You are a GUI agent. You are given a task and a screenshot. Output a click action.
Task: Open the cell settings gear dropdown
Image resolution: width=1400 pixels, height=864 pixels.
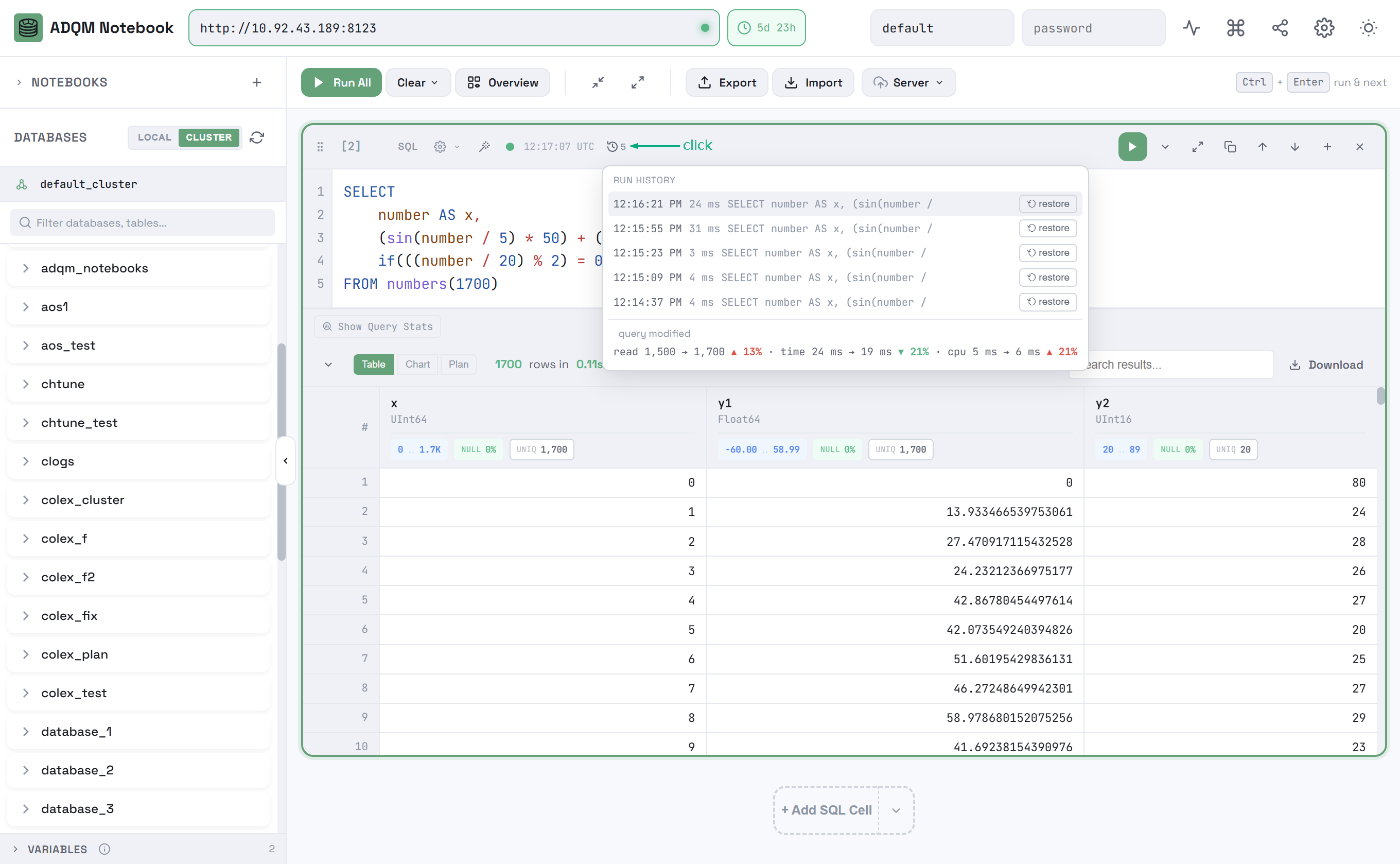pos(446,147)
